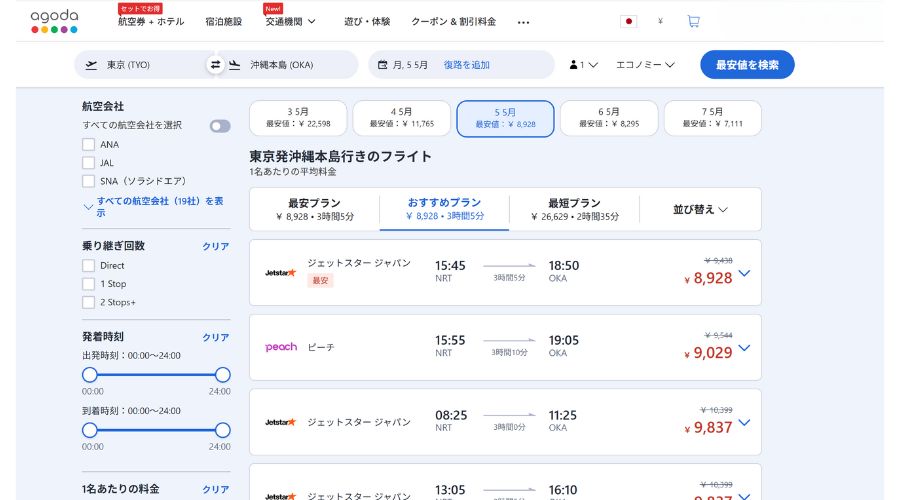Change currency with the yen symbol
The height and width of the screenshot is (500, 900).
coord(661,22)
